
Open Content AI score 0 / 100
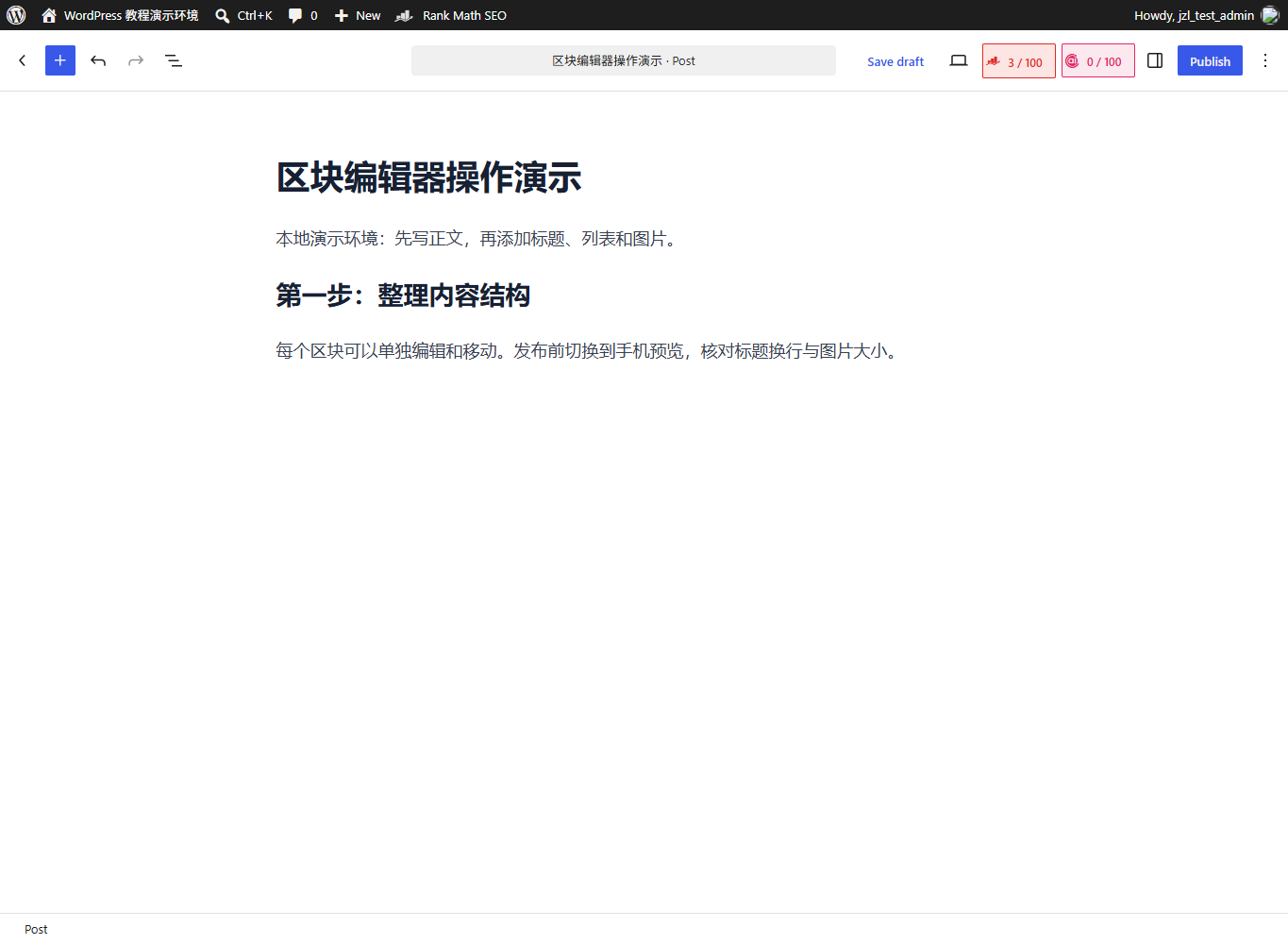1098,61
